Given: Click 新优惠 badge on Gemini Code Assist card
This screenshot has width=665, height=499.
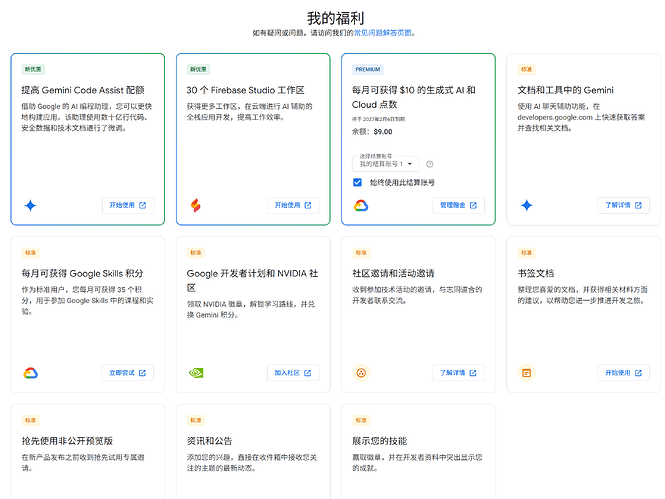Looking at the screenshot, I should (33, 69).
